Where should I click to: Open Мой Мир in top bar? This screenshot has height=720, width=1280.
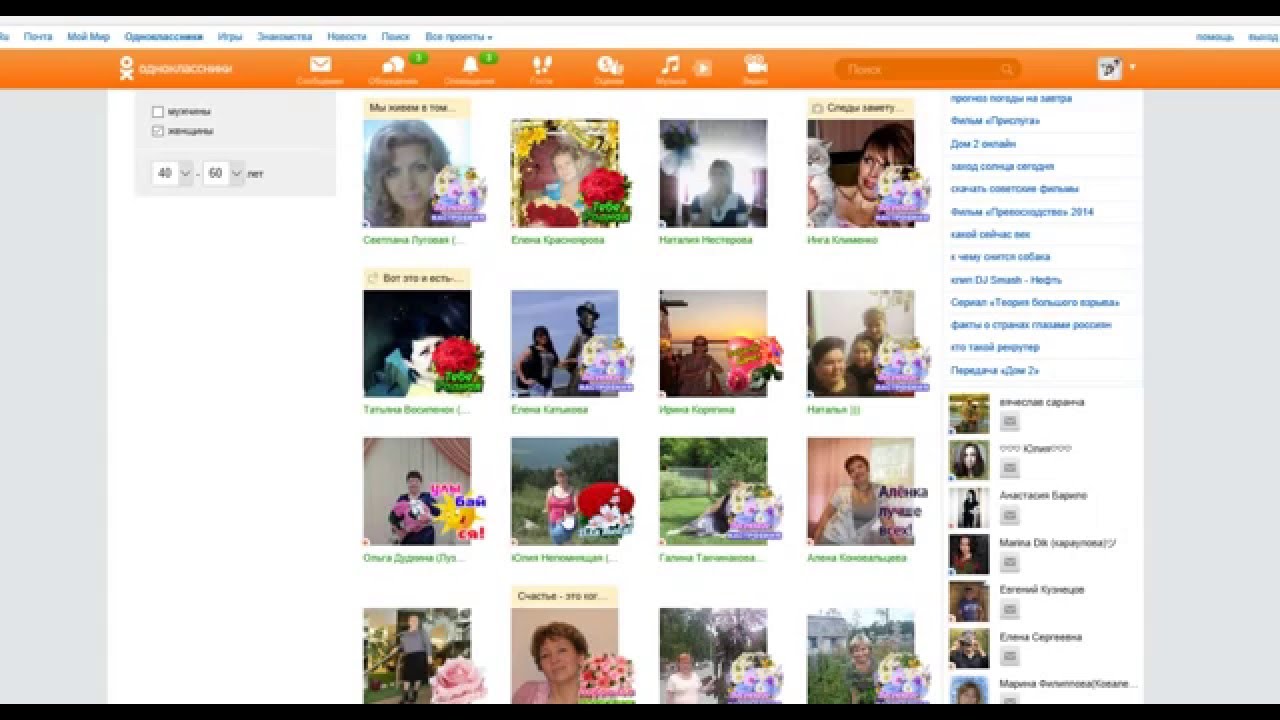pos(88,37)
